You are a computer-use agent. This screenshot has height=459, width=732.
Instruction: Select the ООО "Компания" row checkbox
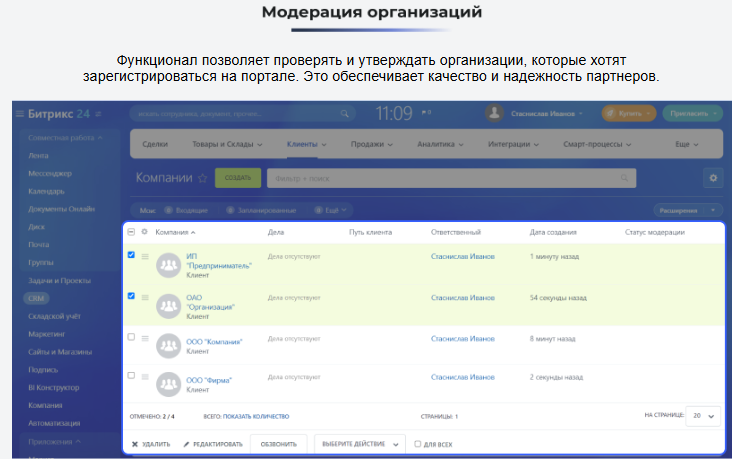(131, 337)
